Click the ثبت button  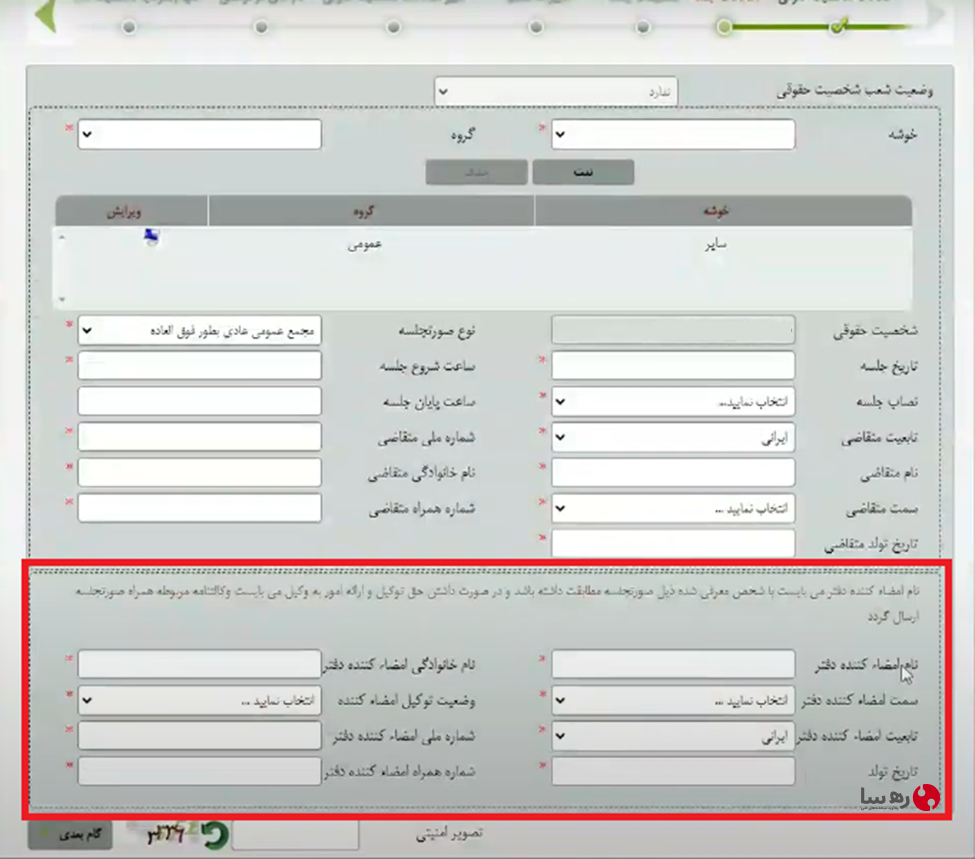(x=583, y=172)
